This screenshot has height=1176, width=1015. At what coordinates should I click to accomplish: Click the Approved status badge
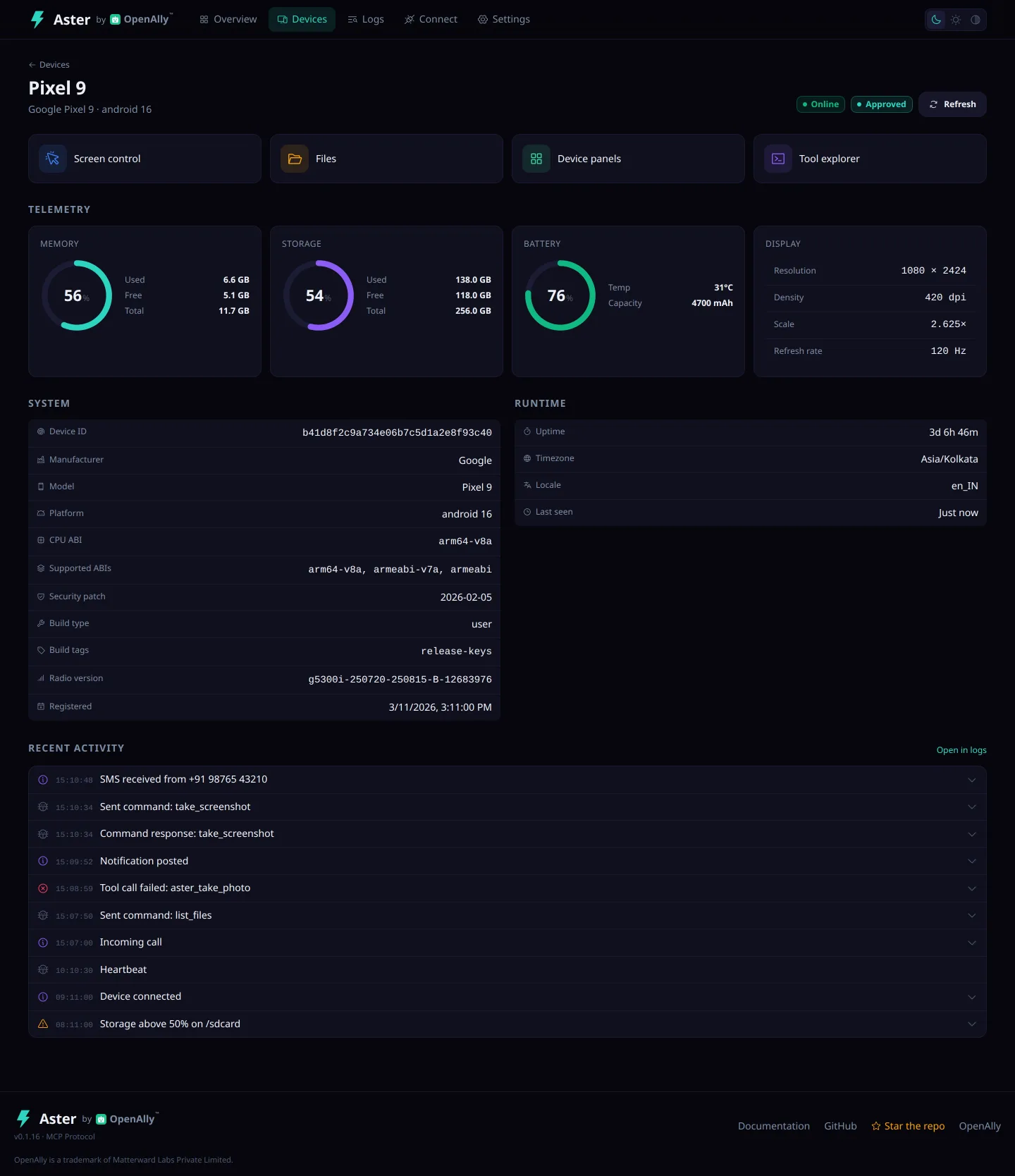882,104
